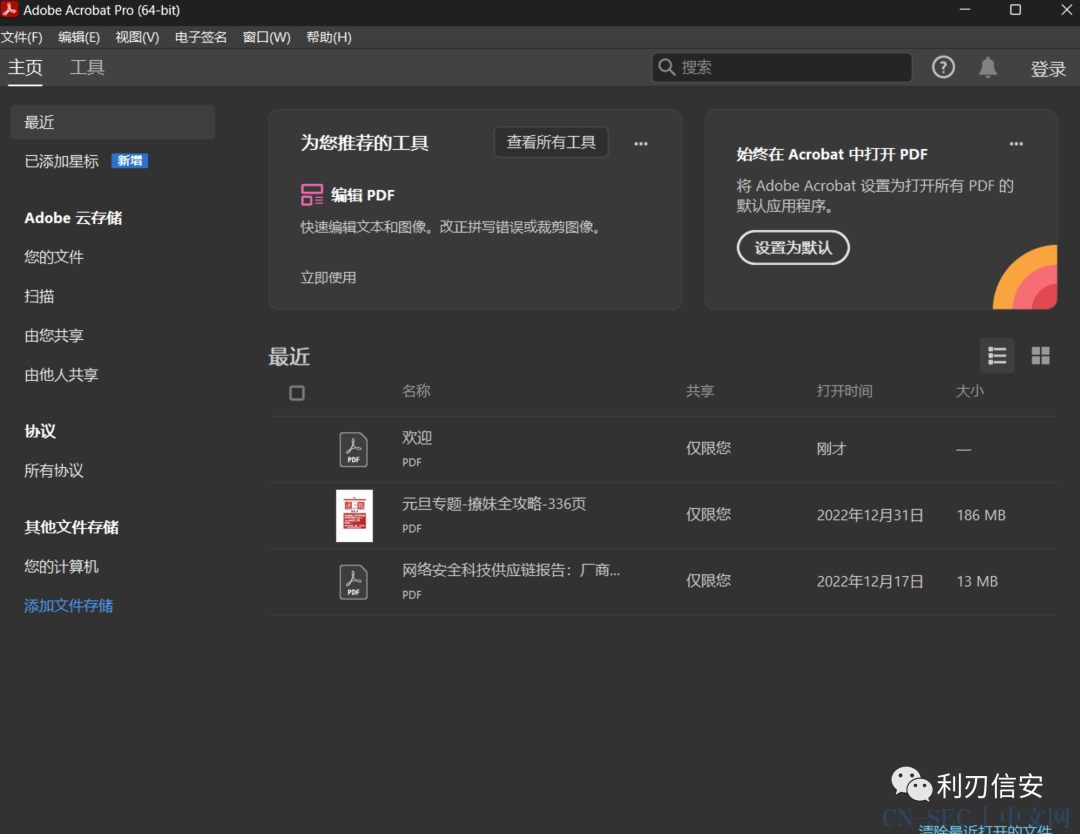The height and width of the screenshot is (834, 1080).
Task: Select 最近 in the sidebar
Action: (x=113, y=123)
